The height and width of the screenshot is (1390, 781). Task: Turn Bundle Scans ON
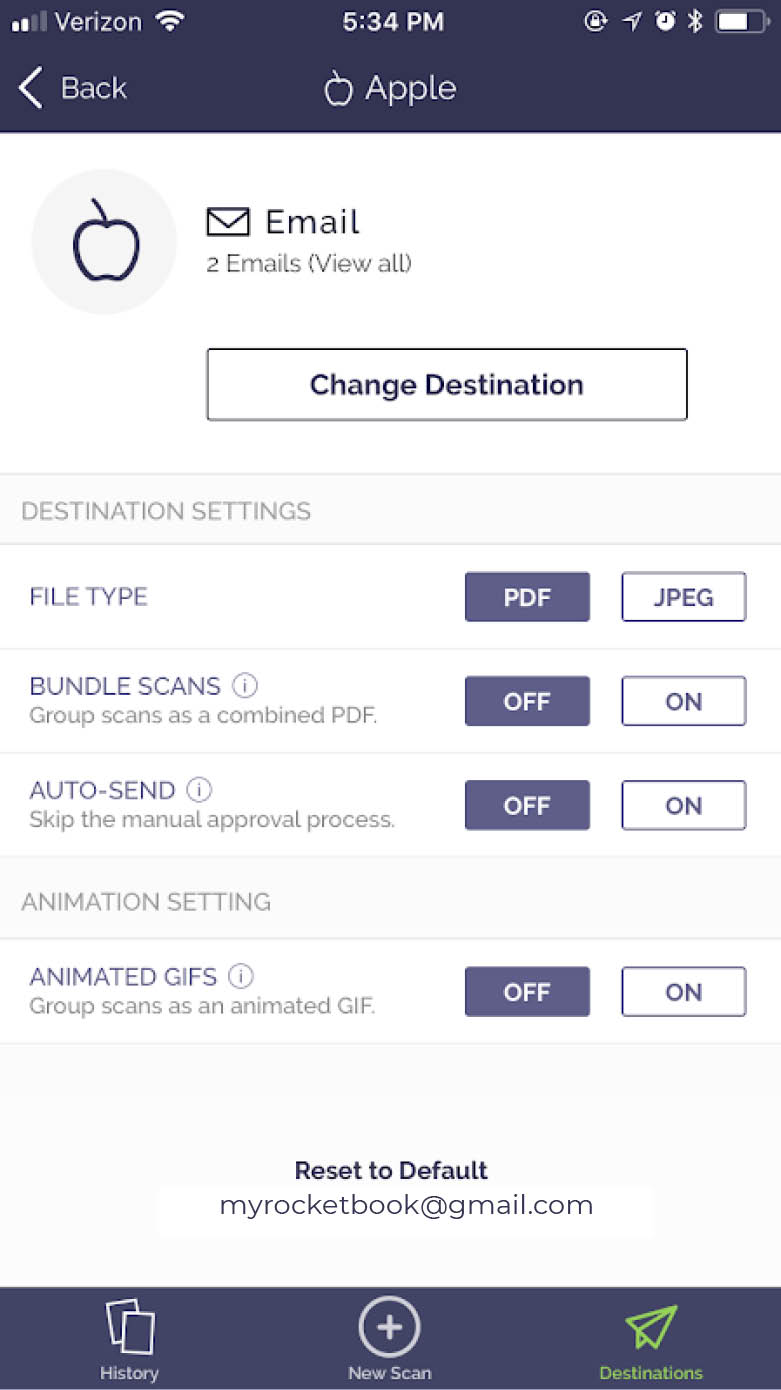coord(683,701)
